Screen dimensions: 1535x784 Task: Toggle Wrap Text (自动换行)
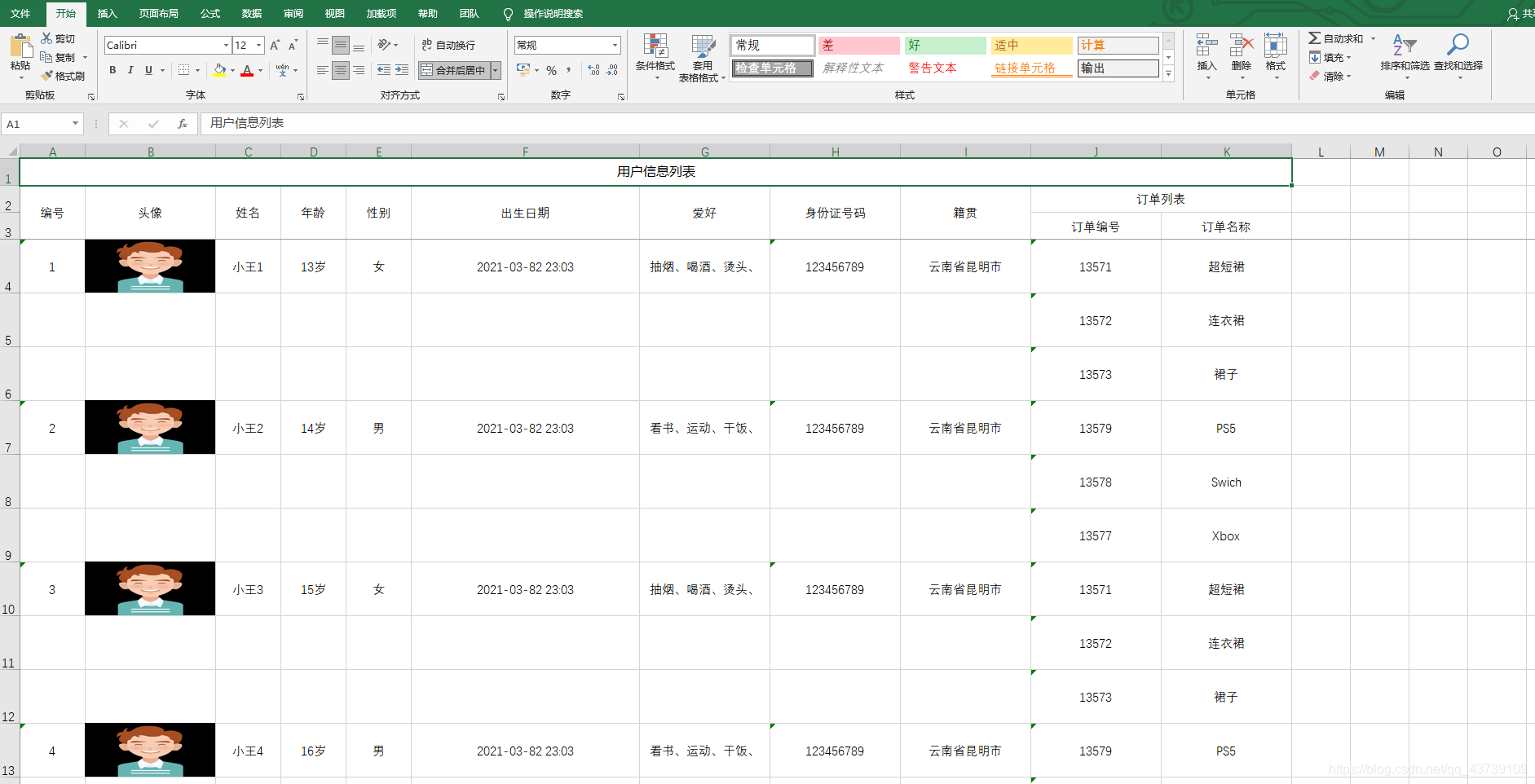tap(448, 45)
